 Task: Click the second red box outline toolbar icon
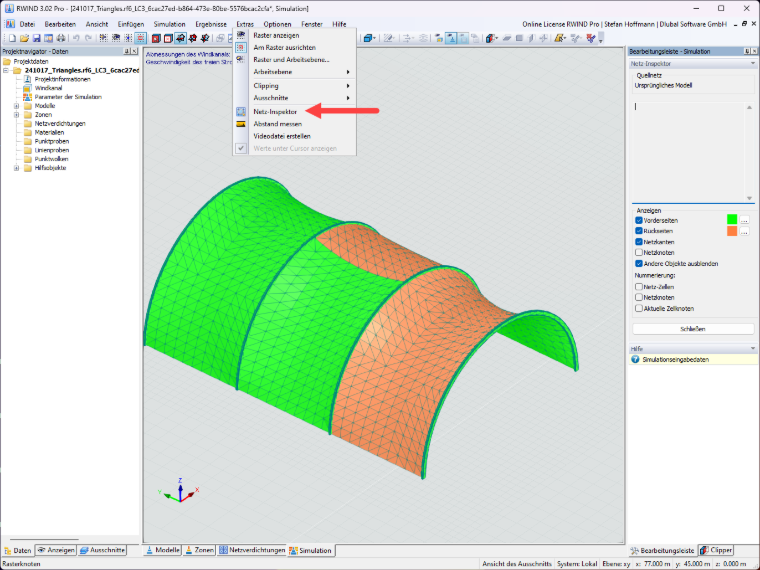click(x=168, y=38)
